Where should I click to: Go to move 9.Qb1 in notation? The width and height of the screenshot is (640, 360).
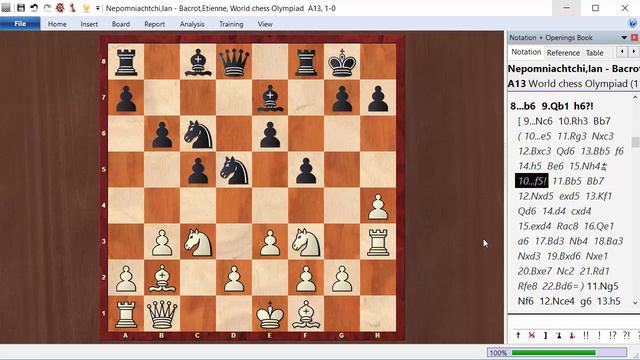(x=555, y=106)
